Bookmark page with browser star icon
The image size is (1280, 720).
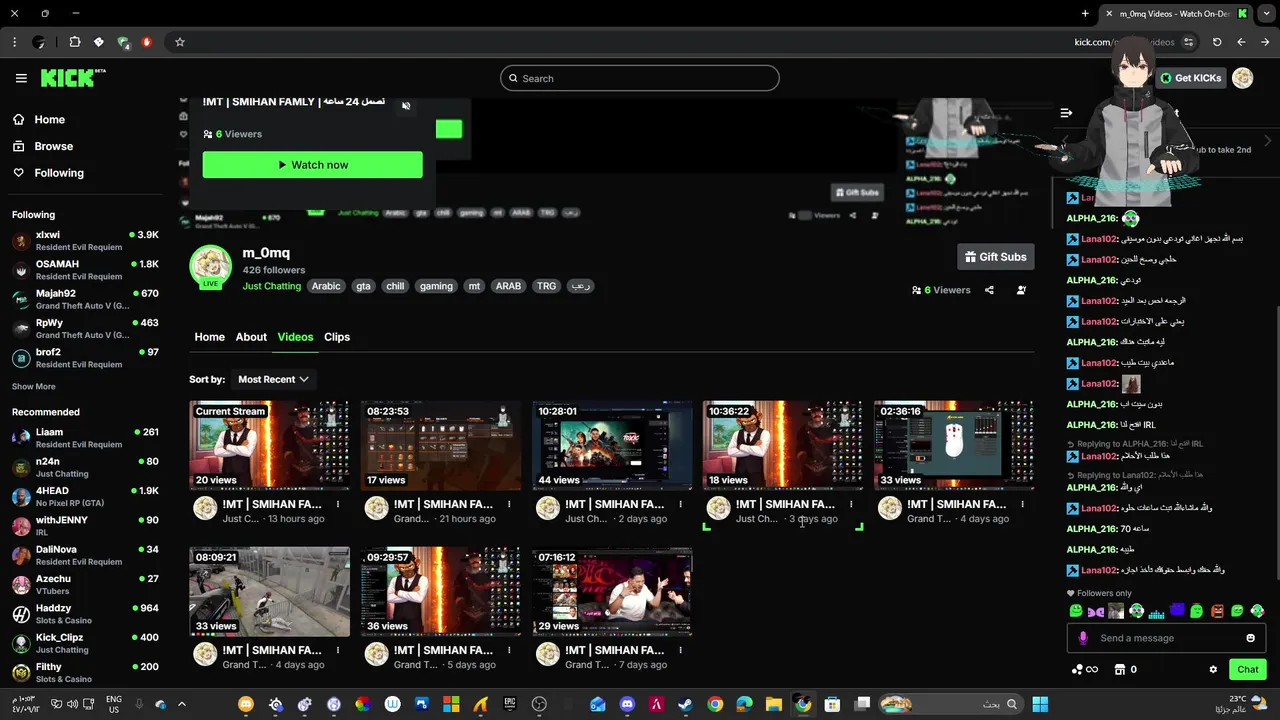[180, 42]
